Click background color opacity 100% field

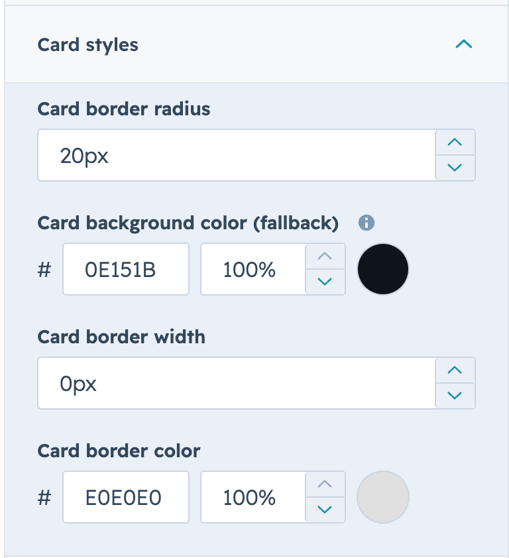253,269
